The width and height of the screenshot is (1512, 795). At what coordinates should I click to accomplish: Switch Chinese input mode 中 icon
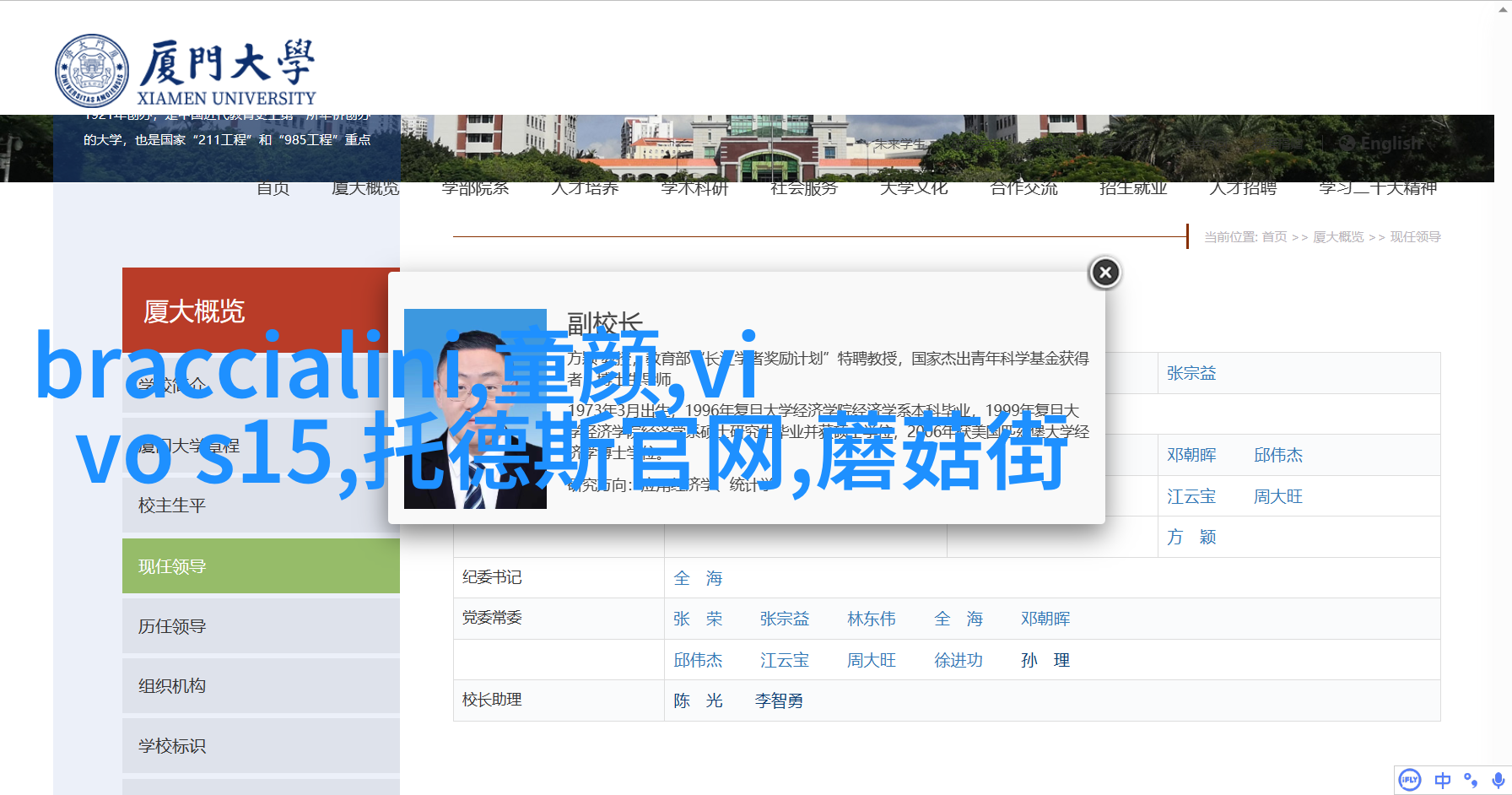pos(1443,781)
